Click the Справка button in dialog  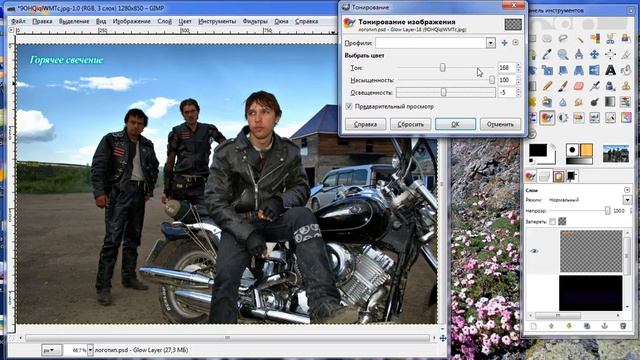coord(366,124)
